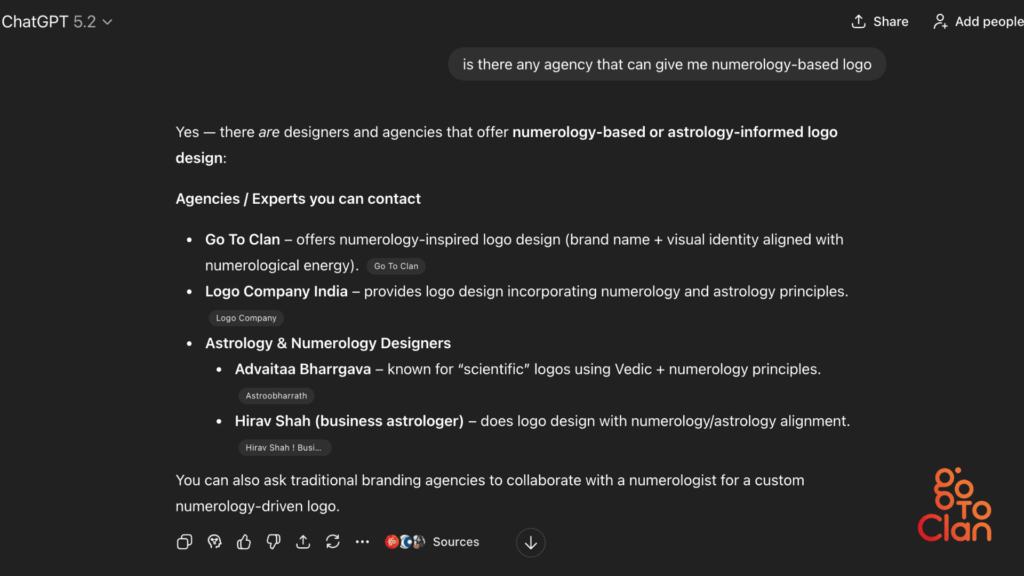Regenerate the response

[x=332, y=541]
